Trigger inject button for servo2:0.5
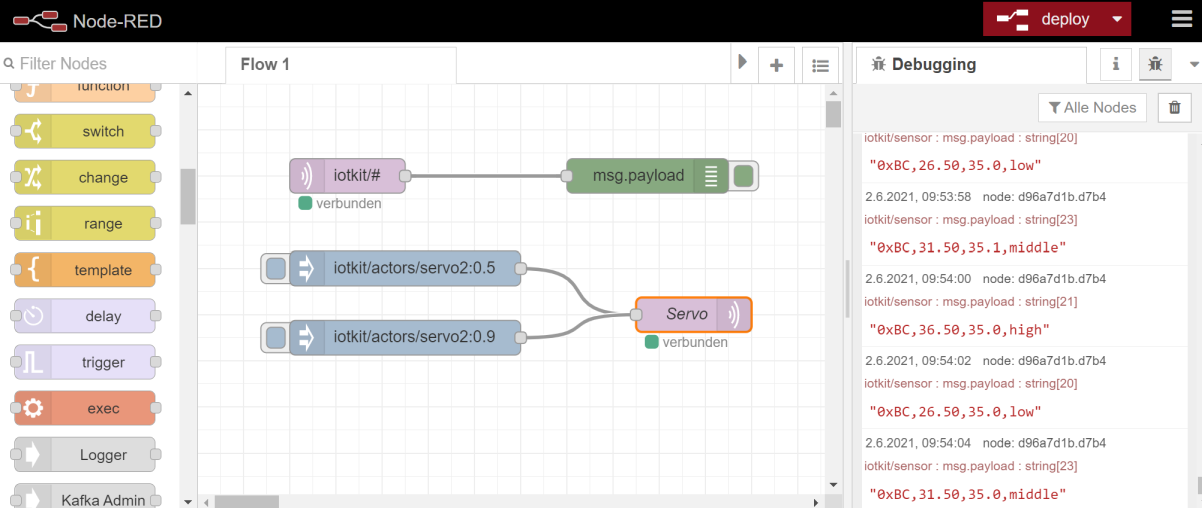This screenshot has width=1202, height=508. [275, 268]
